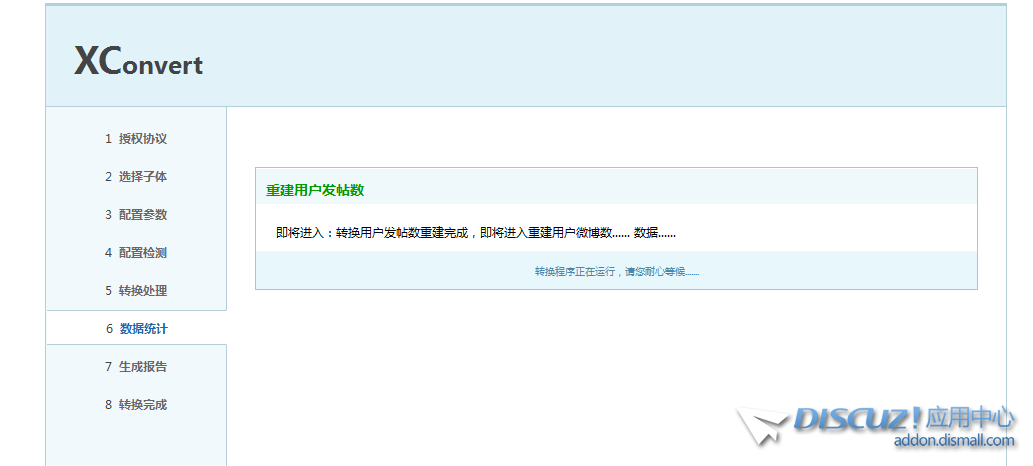The image size is (1033, 466).
Task: Select step 5 转换处理
Action: (x=136, y=291)
